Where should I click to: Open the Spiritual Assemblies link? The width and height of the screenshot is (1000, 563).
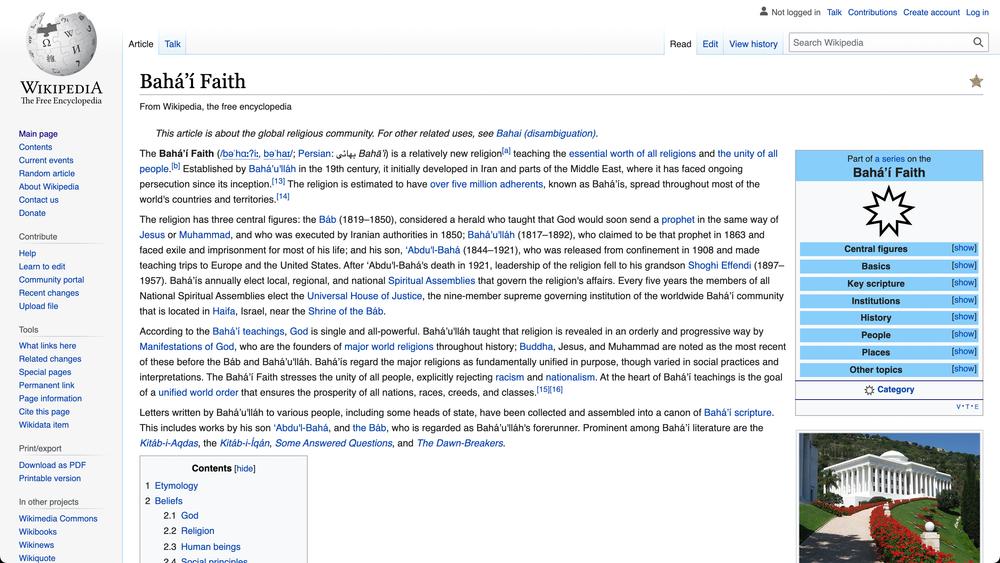pyautogui.click(x=432, y=281)
